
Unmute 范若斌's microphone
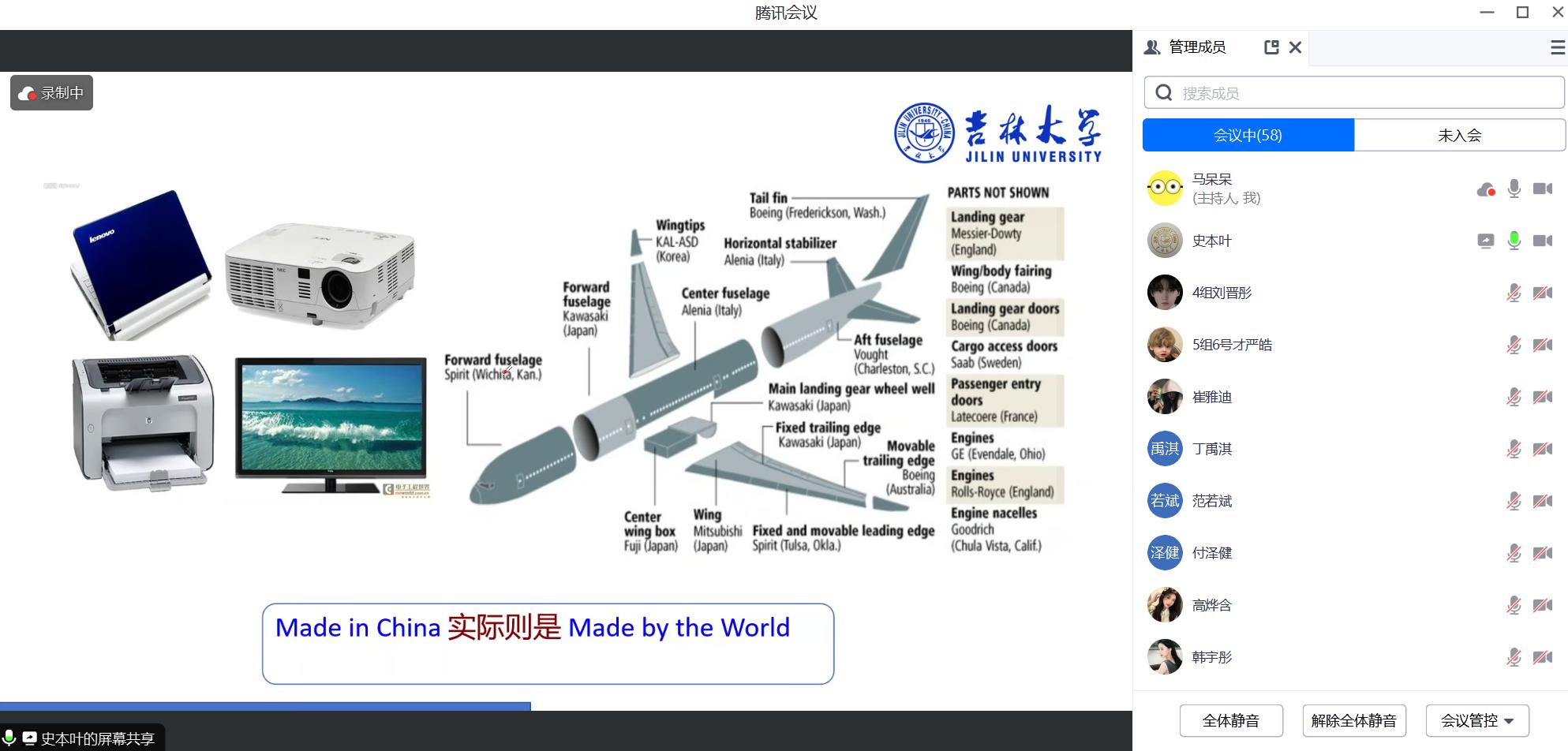(x=1514, y=501)
